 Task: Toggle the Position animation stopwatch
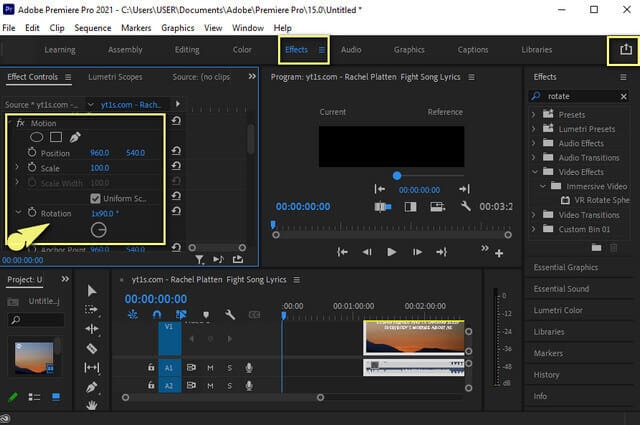(x=32, y=153)
